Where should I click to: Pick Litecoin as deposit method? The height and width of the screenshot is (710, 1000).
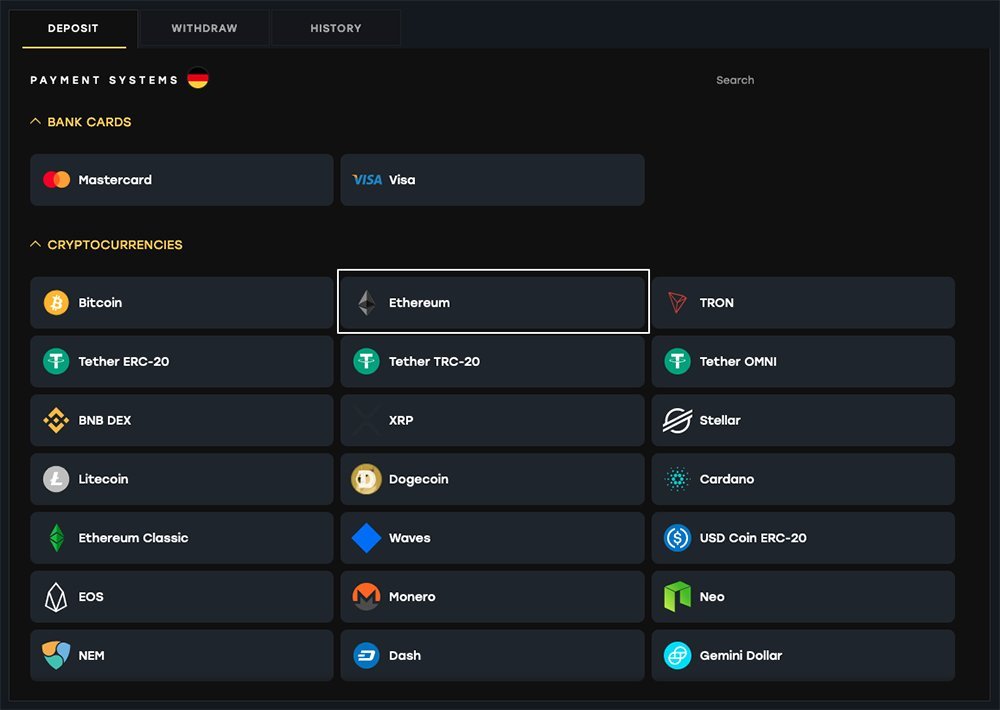click(181, 479)
